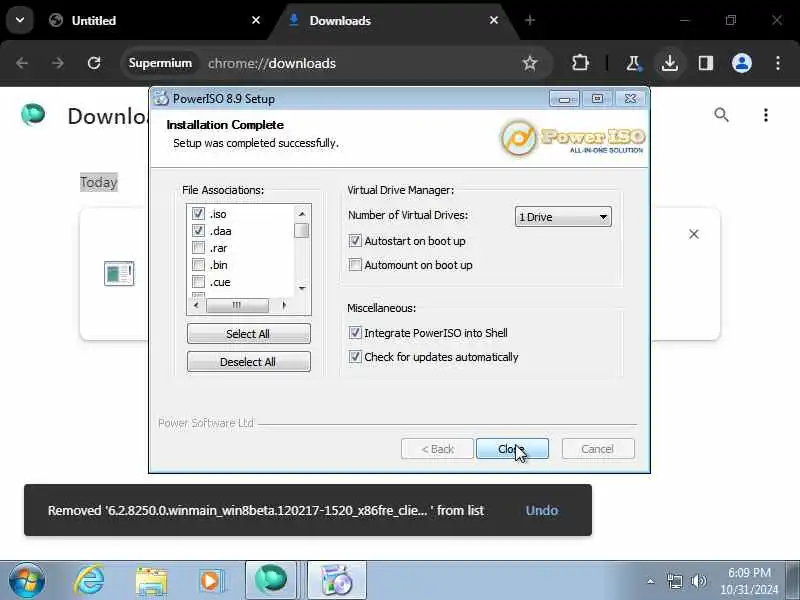Open the Extensions puzzle icon

tap(580, 63)
